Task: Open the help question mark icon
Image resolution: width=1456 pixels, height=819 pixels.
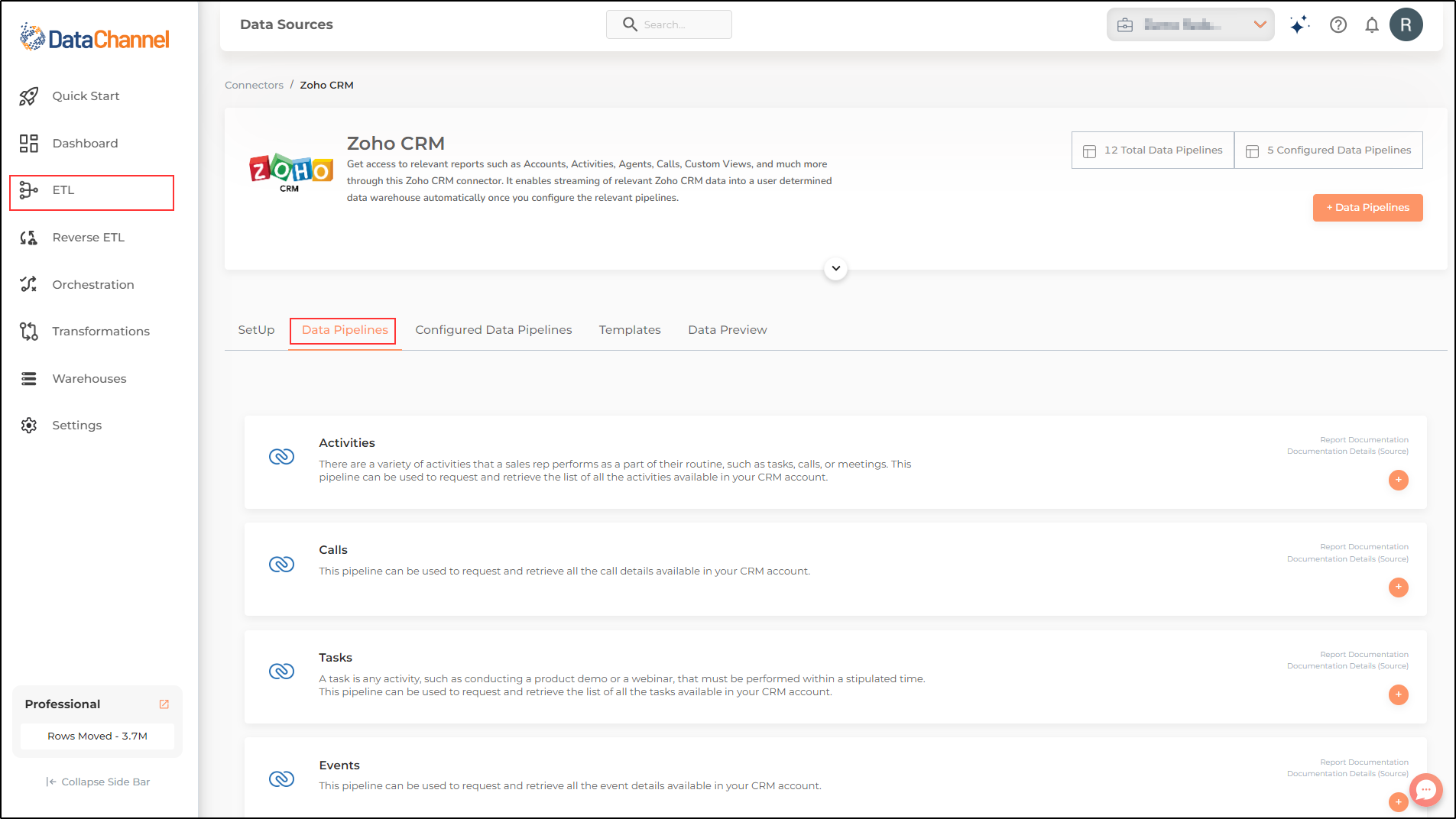Action: click(x=1338, y=24)
